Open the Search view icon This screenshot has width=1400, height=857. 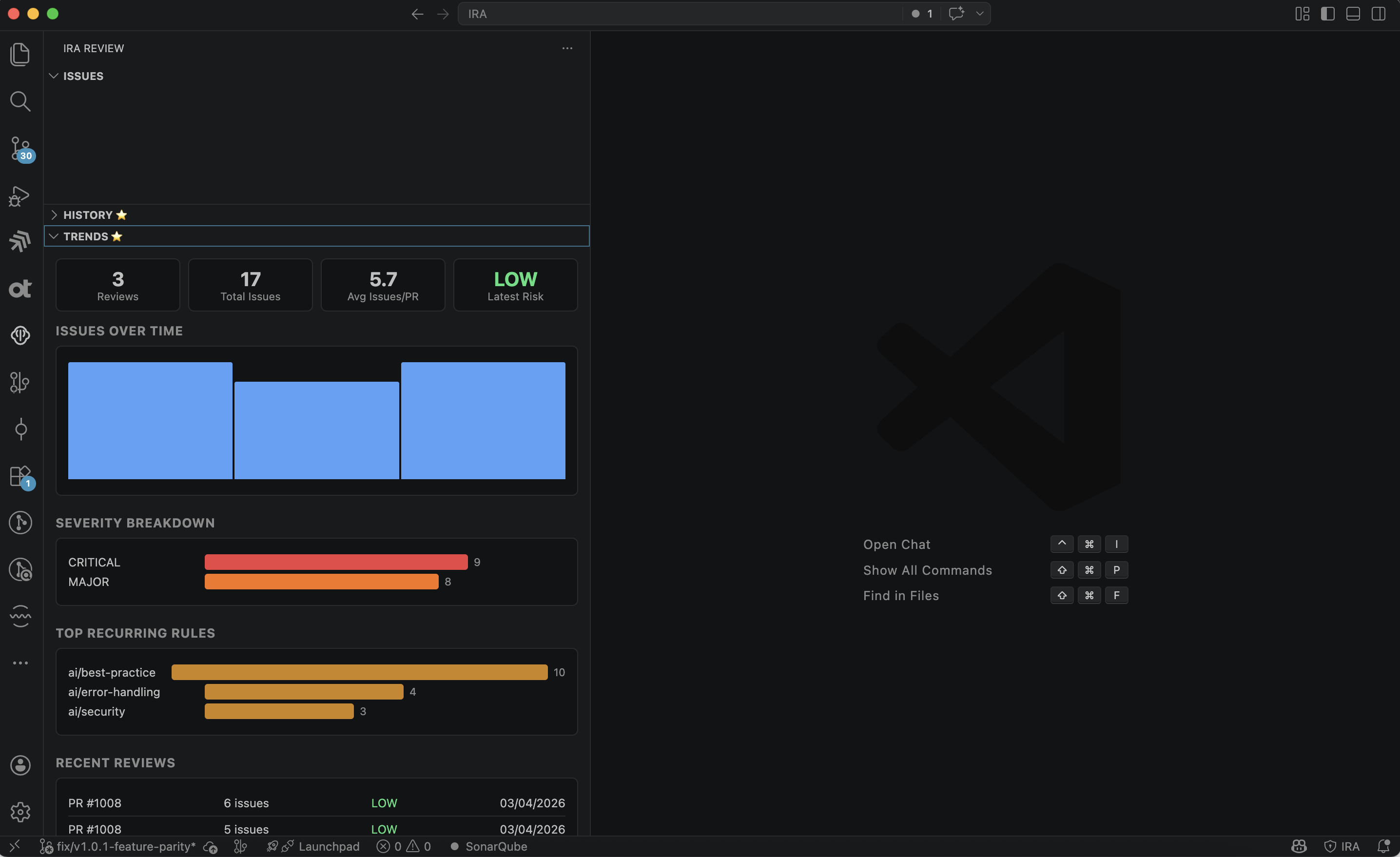click(20, 101)
